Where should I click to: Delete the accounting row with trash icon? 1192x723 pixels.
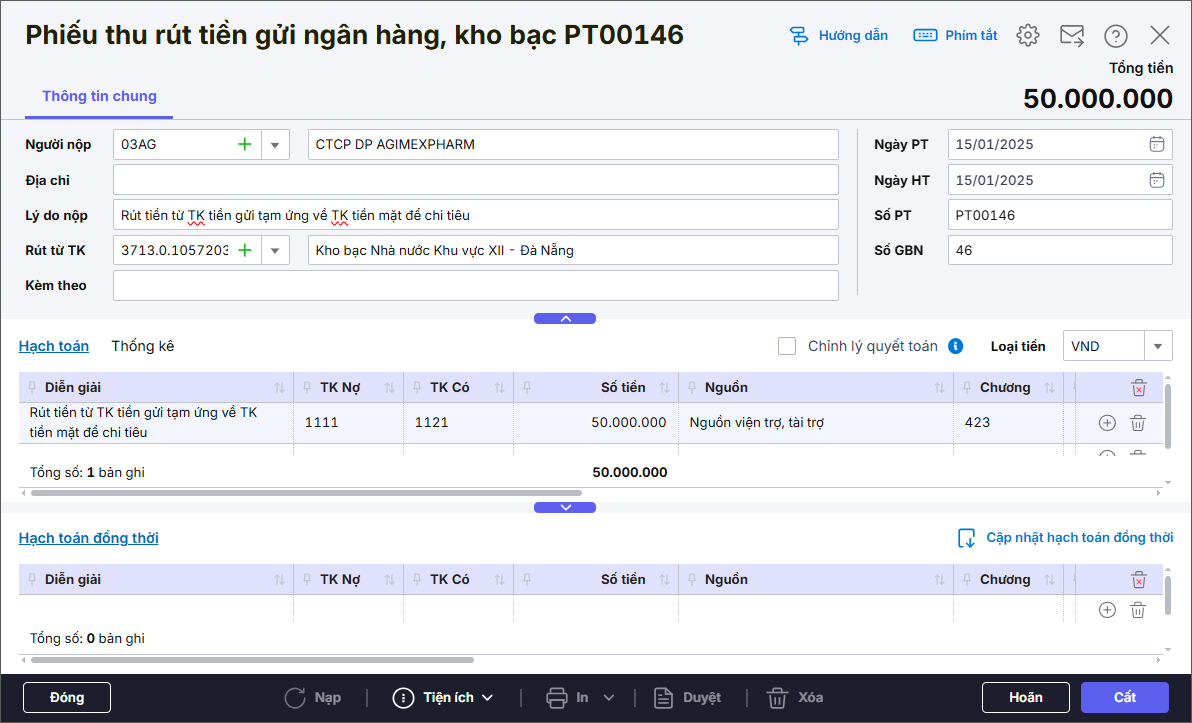click(1137, 423)
